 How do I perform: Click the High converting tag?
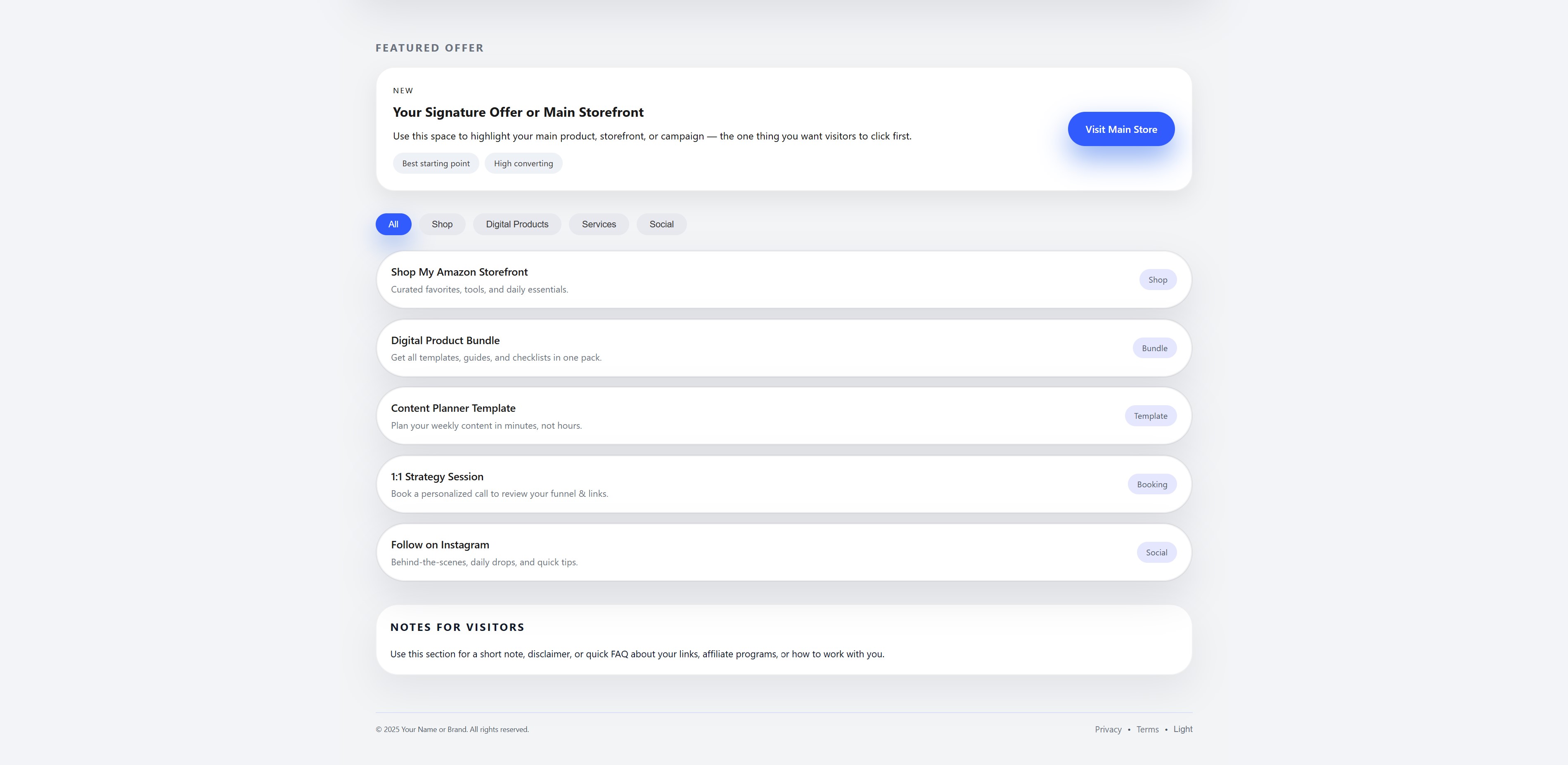523,163
